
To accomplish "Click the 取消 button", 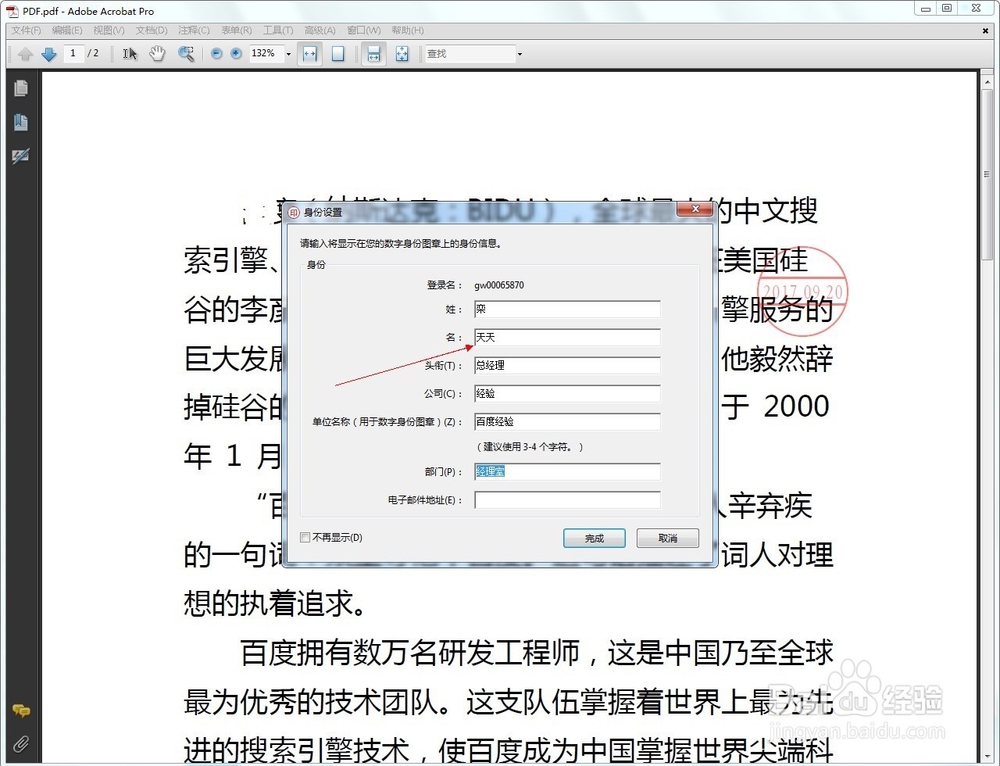I will (668, 538).
